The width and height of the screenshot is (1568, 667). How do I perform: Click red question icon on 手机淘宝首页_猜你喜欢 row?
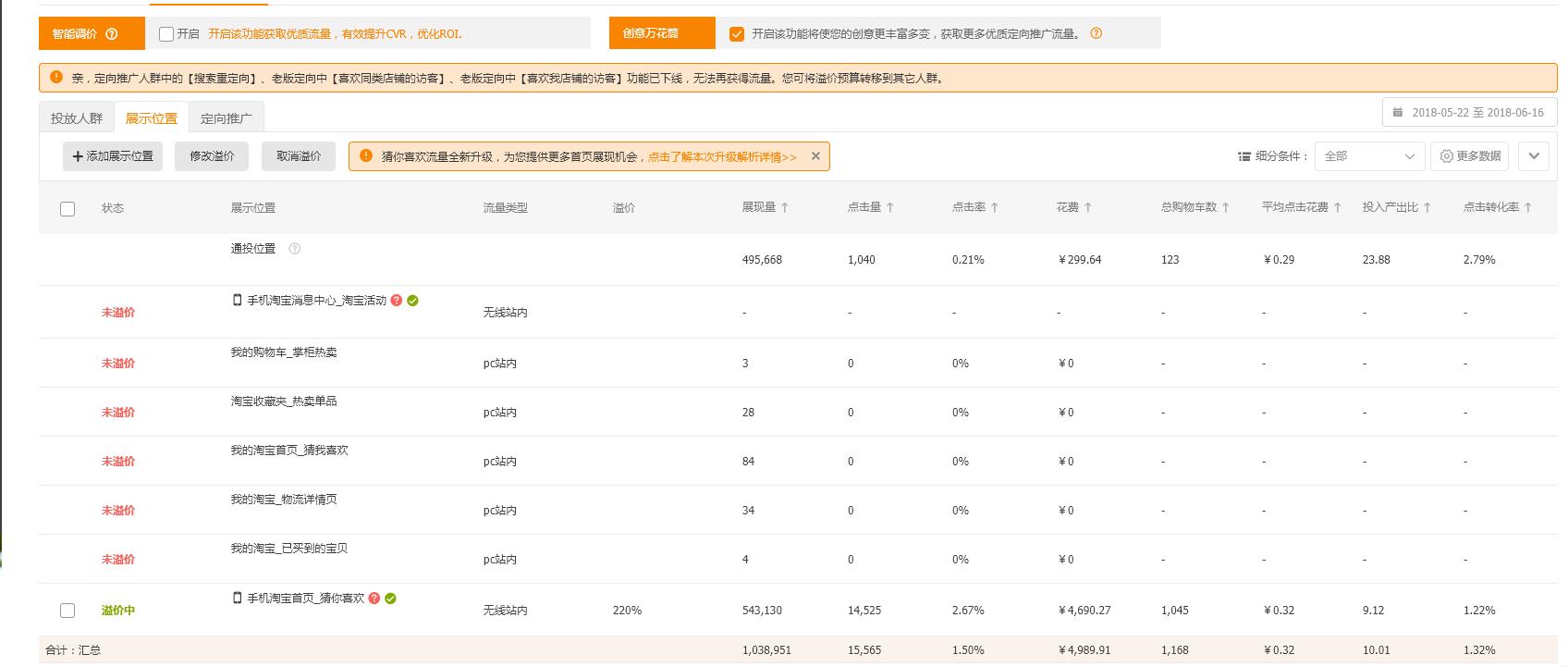click(374, 599)
